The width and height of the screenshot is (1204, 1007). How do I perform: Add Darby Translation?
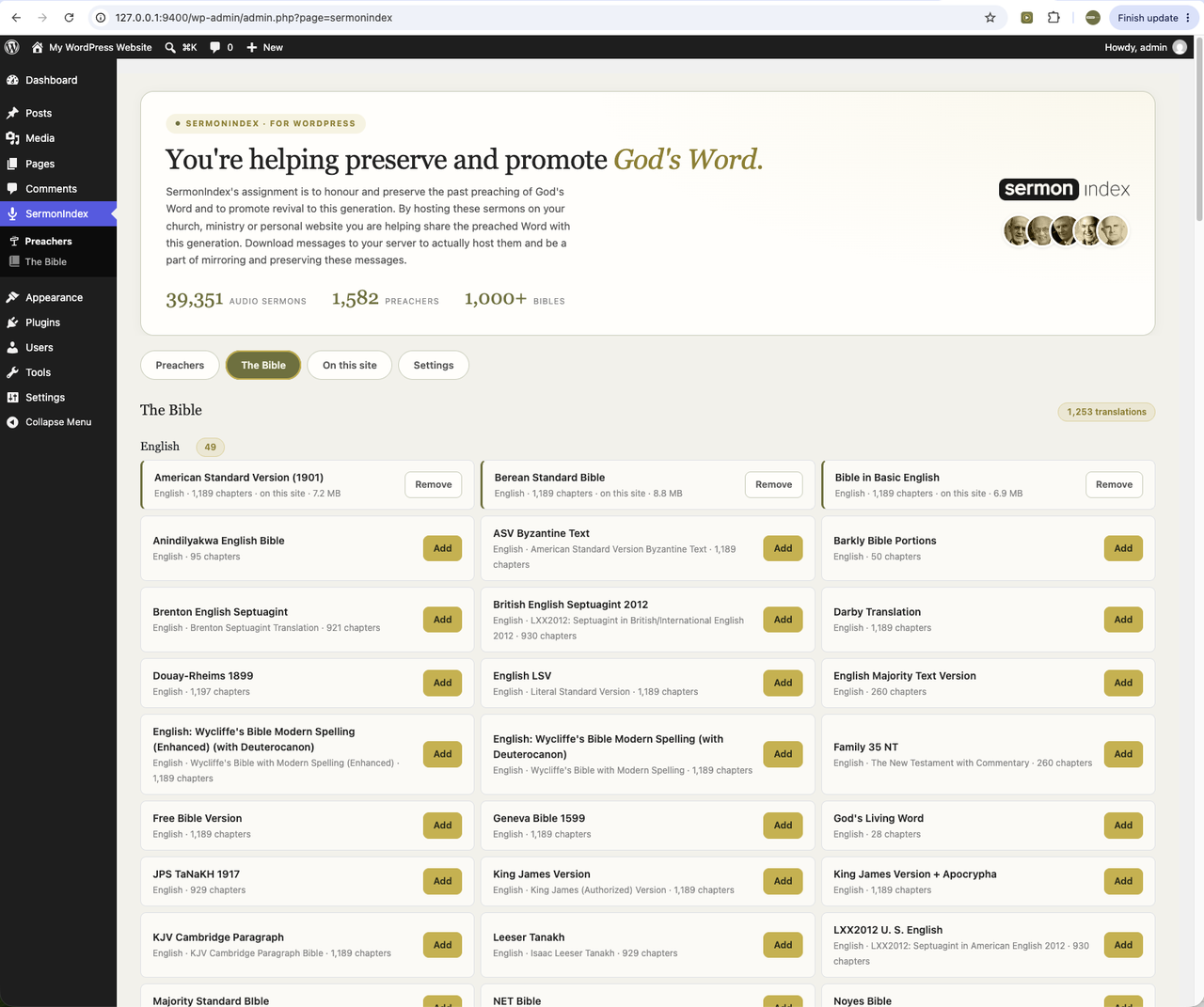pyautogui.click(x=1123, y=620)
